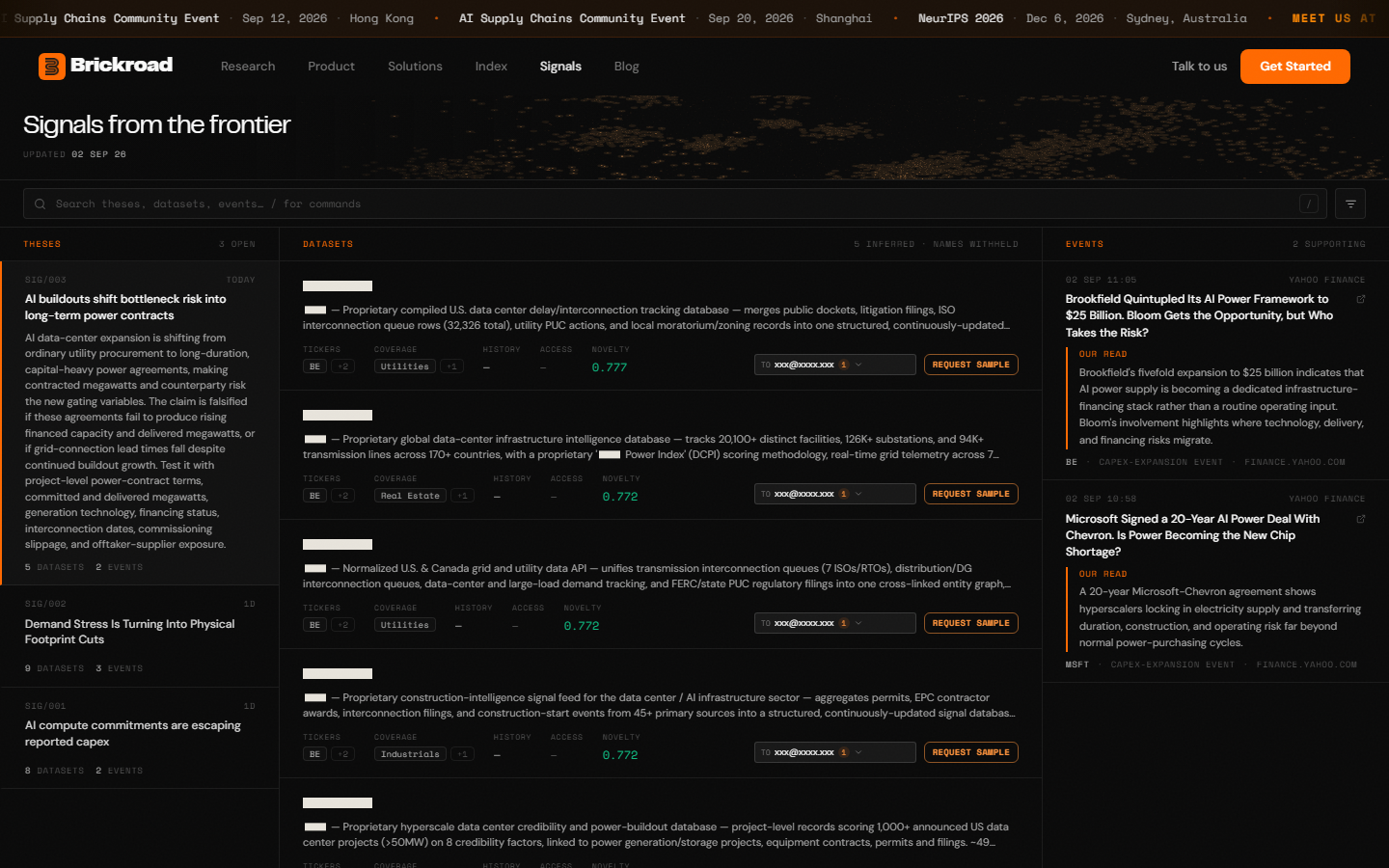Viewport: 1389px width, 868px height.
Task: Go to the Product nav item
Action: point(331,67)
